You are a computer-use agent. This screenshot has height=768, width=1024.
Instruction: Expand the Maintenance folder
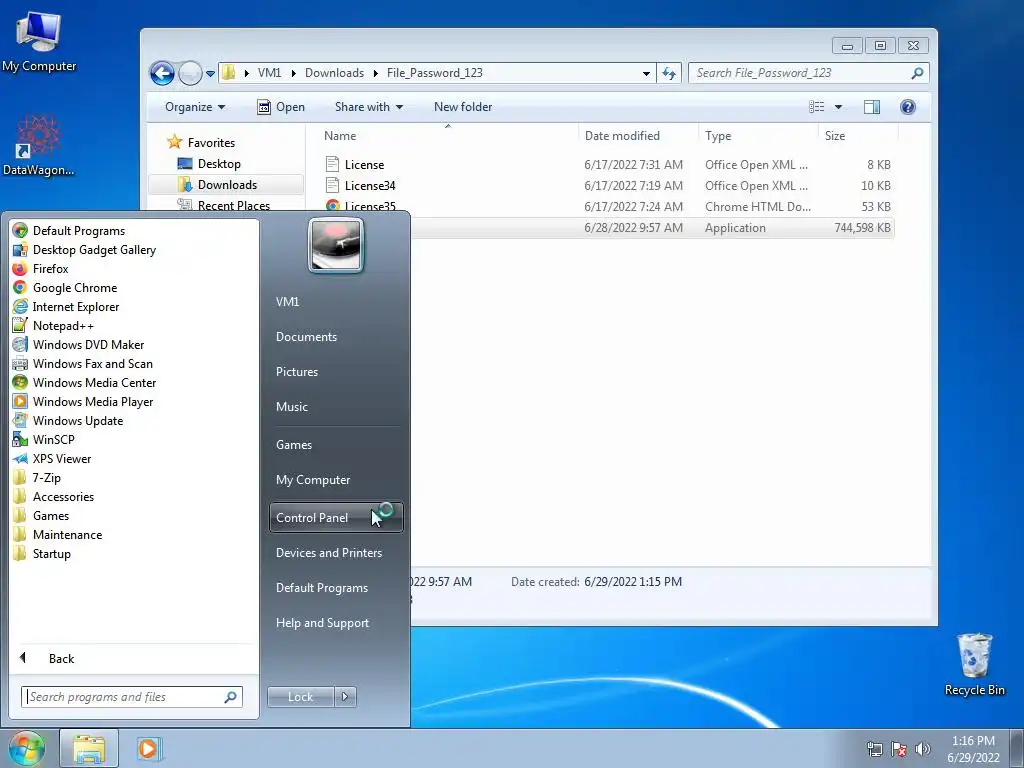pyautogui.click(x=67, y=534)
